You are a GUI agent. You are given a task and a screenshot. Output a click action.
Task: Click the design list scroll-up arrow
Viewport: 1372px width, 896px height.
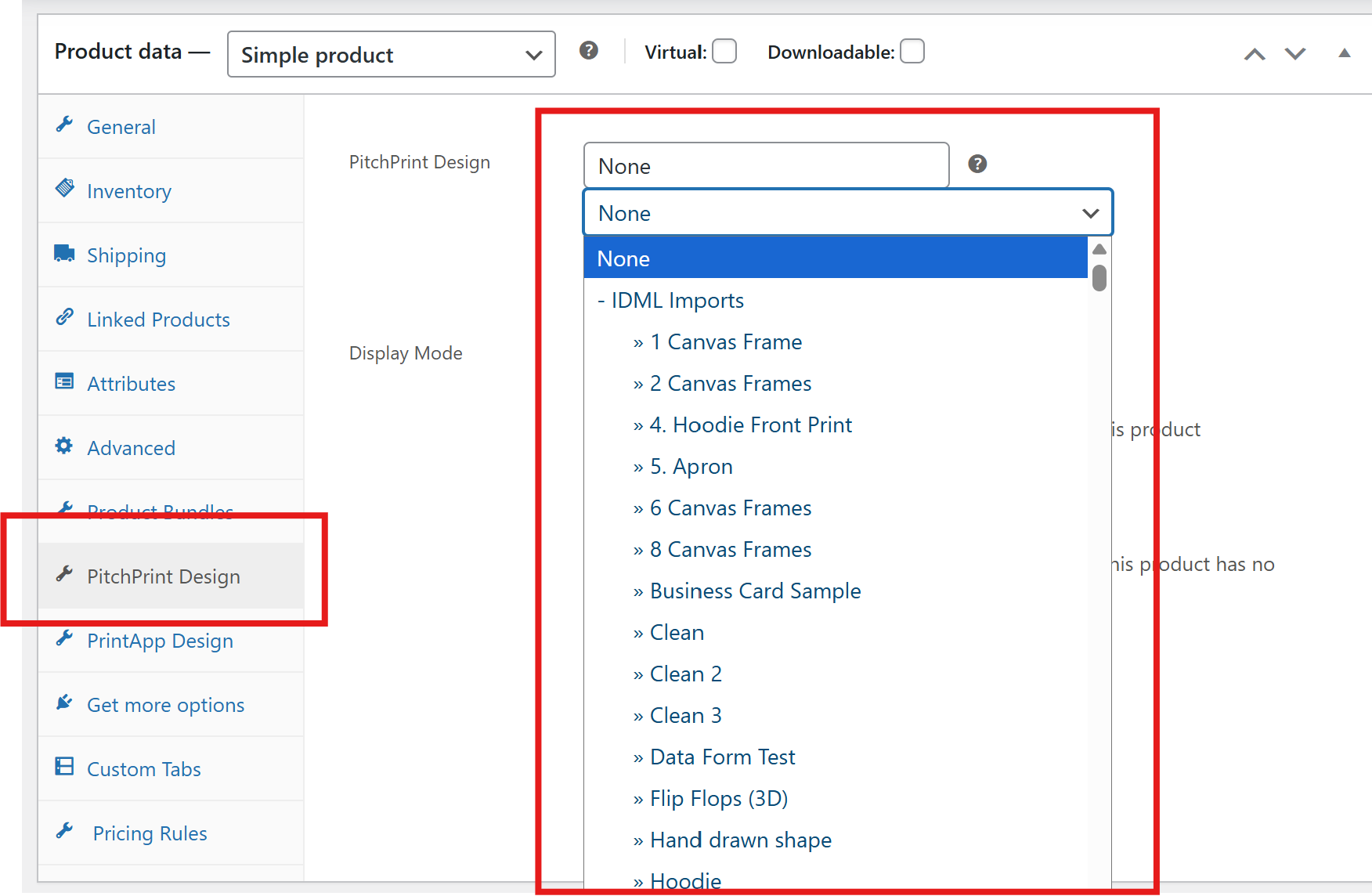coord(1099,249)
